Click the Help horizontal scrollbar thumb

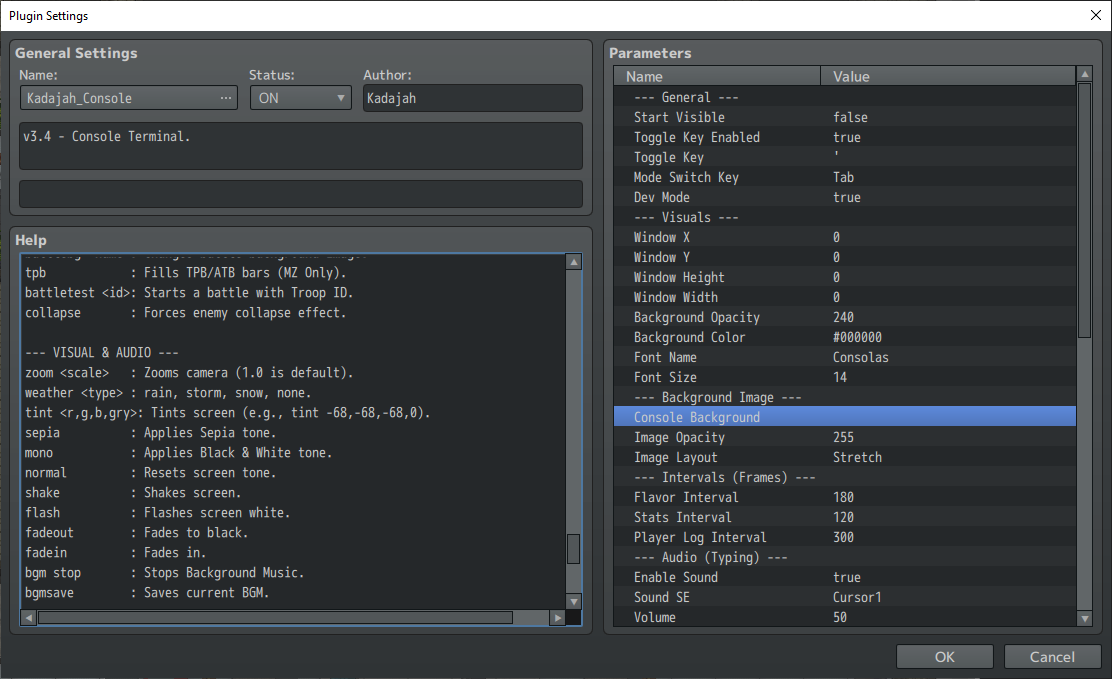275,618
